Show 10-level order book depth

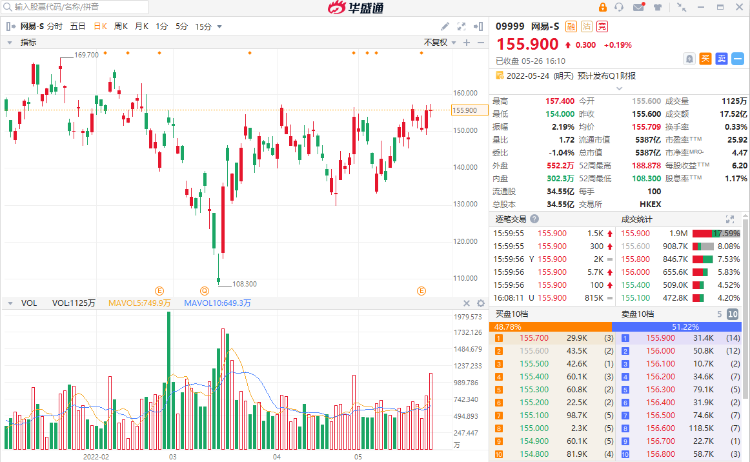click(x=733, y=314)
